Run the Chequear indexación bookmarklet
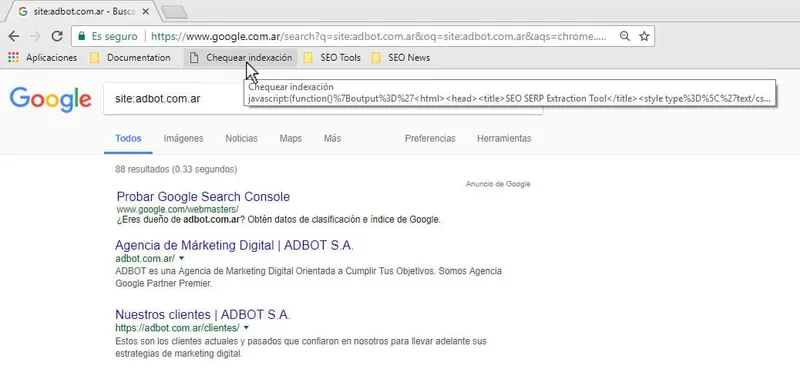Viewport: 800px width, 372px height. point(240,58)
